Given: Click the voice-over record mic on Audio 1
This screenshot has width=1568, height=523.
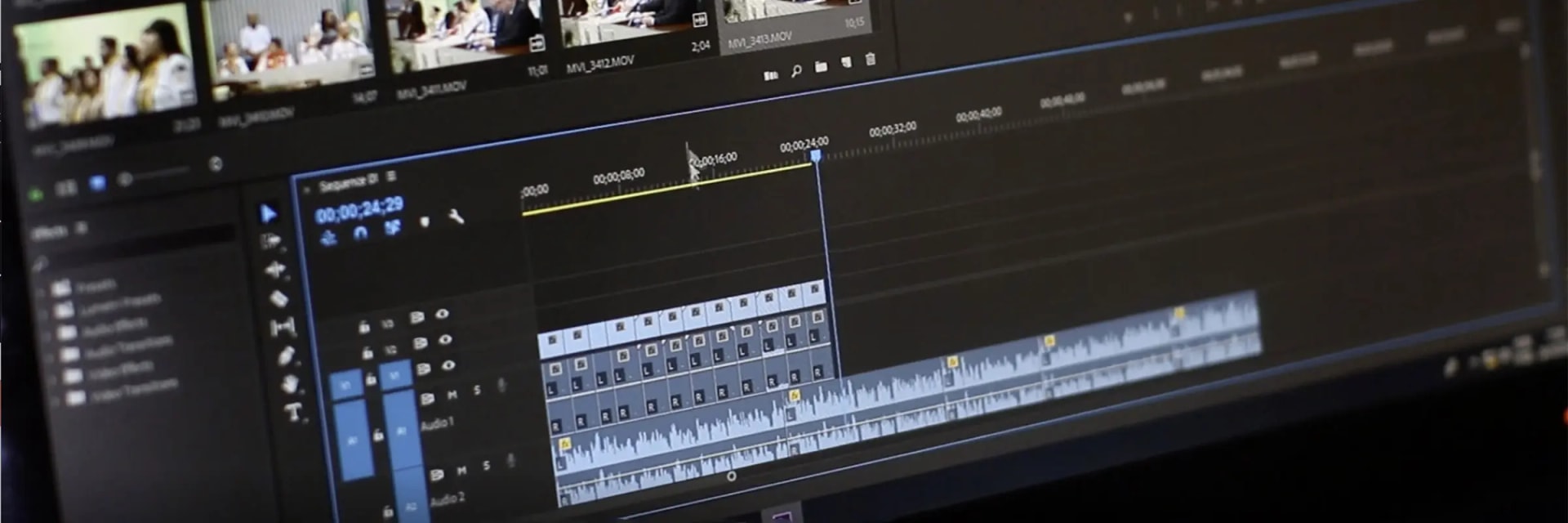Looking at the screenshot, I should 501,386.
